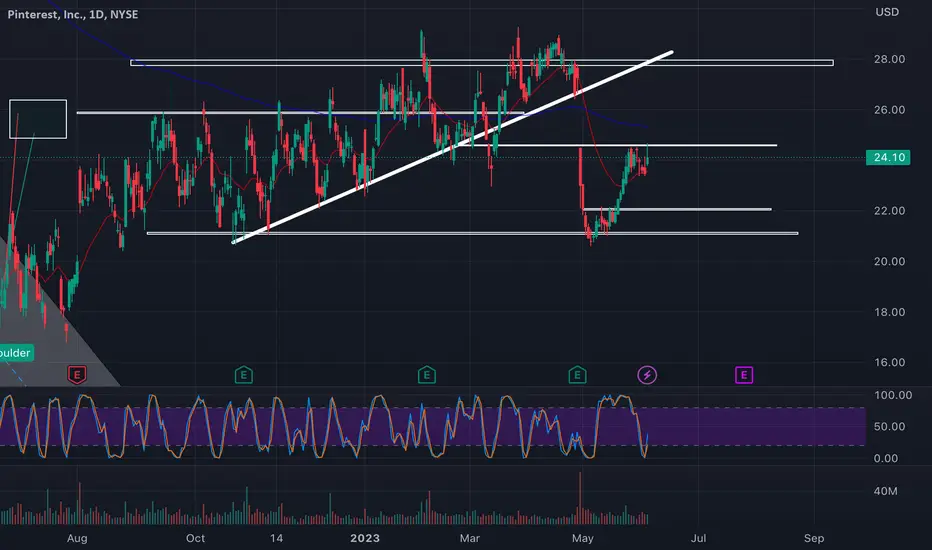The width and height of the screenshot is (932, 550).
Task: Click the 20.00 price axis label
Action: (889, 261)
